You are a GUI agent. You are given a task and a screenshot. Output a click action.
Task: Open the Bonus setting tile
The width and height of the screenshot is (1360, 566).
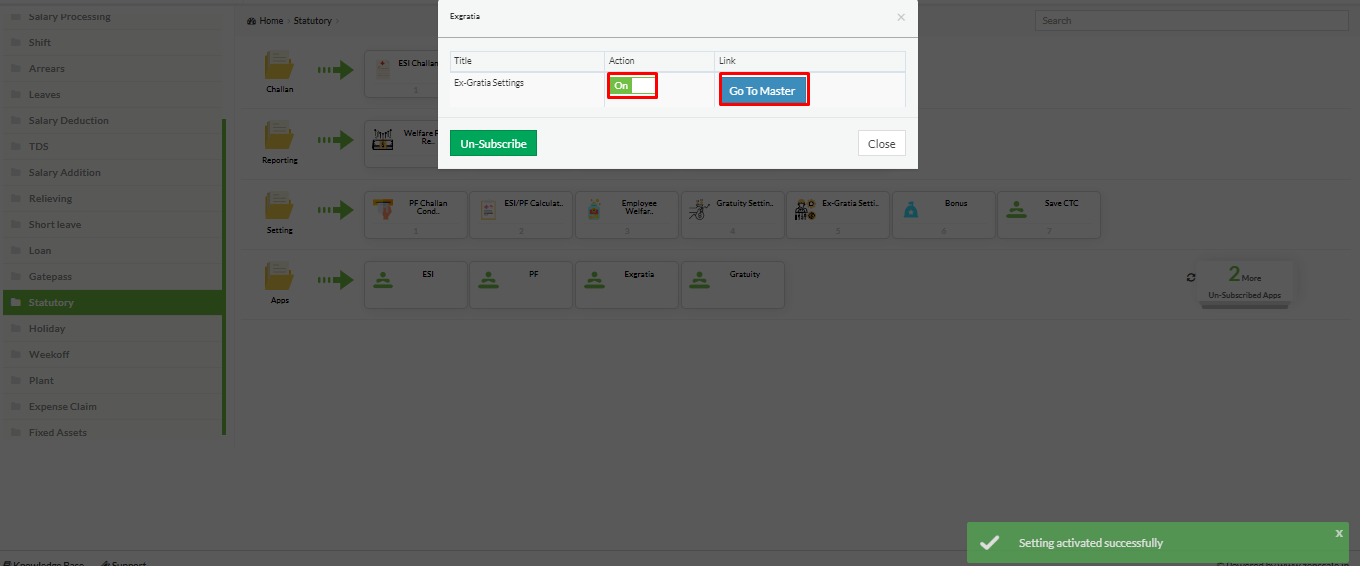pos(944,215)
